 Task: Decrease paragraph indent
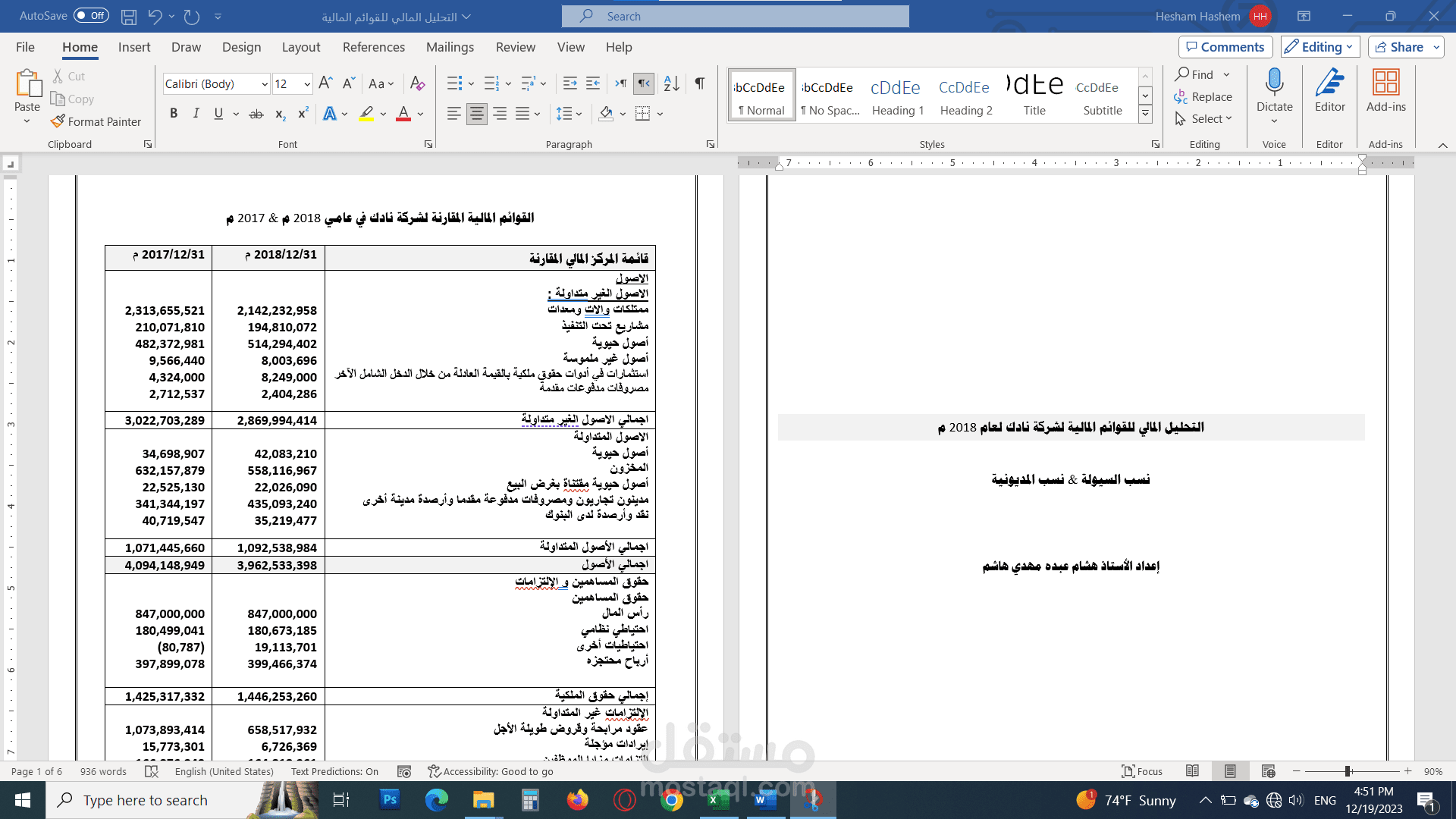pos(570,83)
